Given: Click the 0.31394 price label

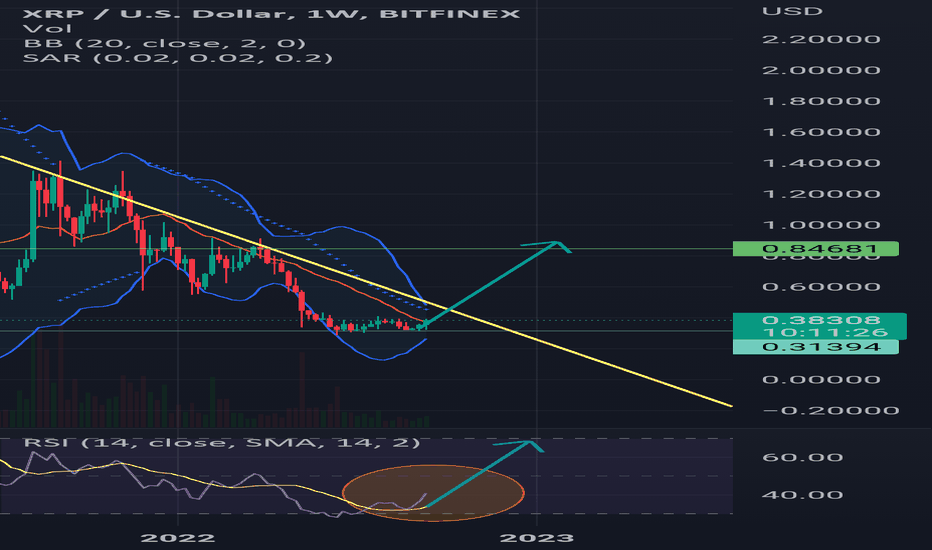Looking at the screenshot, I should (x=816, y=347).
